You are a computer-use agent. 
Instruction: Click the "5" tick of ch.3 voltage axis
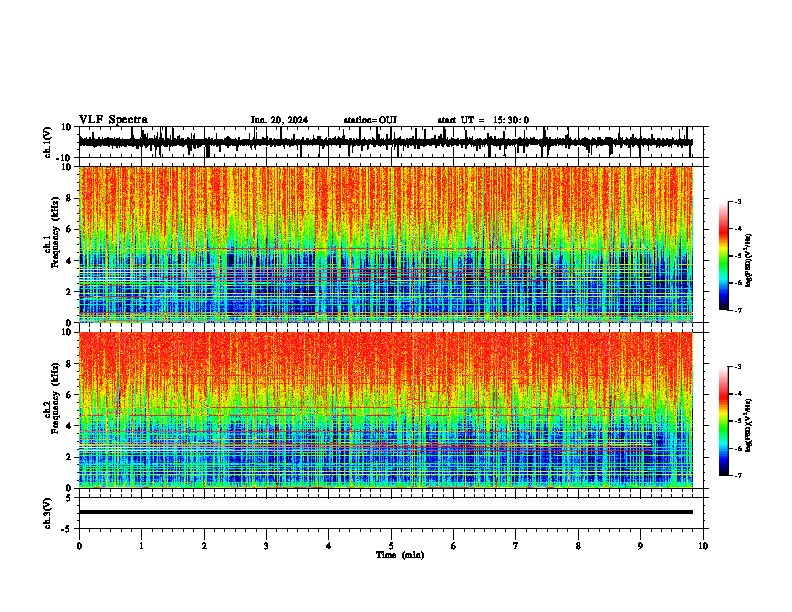click(x=69, y=498)
